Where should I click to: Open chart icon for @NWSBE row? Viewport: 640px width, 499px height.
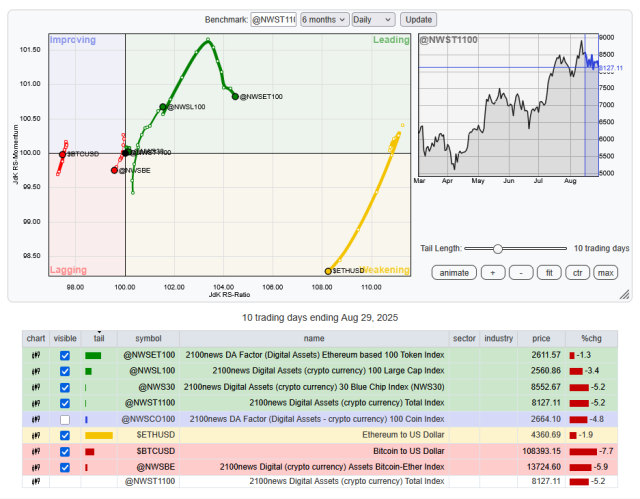pos(36,467)
